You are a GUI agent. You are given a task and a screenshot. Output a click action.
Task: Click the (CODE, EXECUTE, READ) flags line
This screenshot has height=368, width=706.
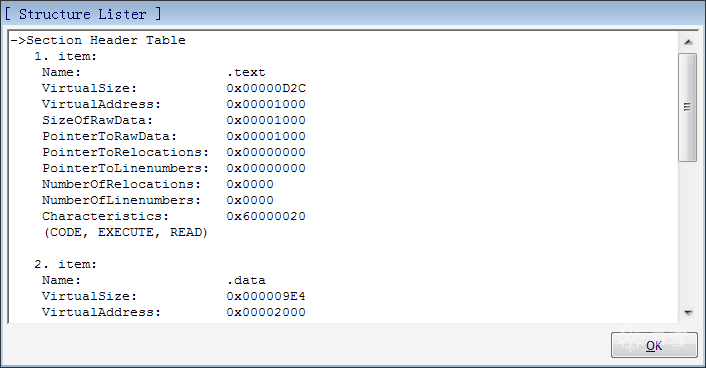coord(126,232)
